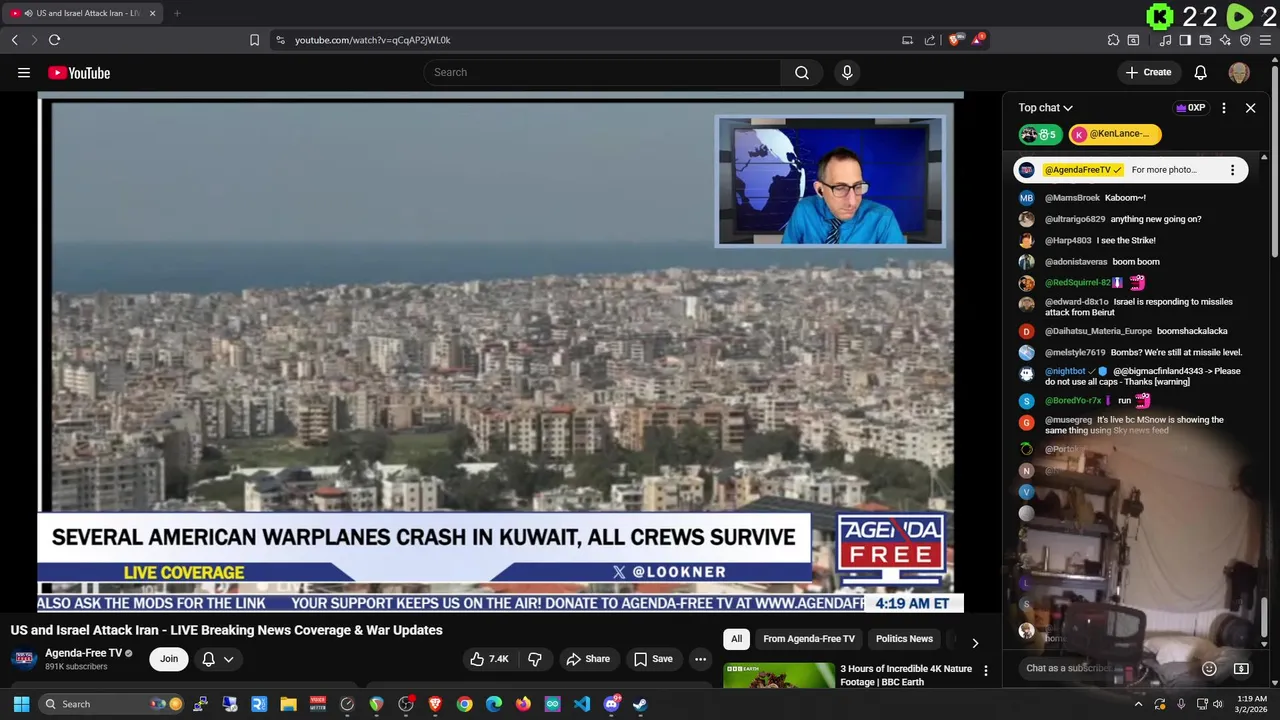Image resolution: width=1280 pixels, height=720 pixels.
Task: Open File Explorer from the taskbar
Action: pyautogui.click(x=288, y=704)
